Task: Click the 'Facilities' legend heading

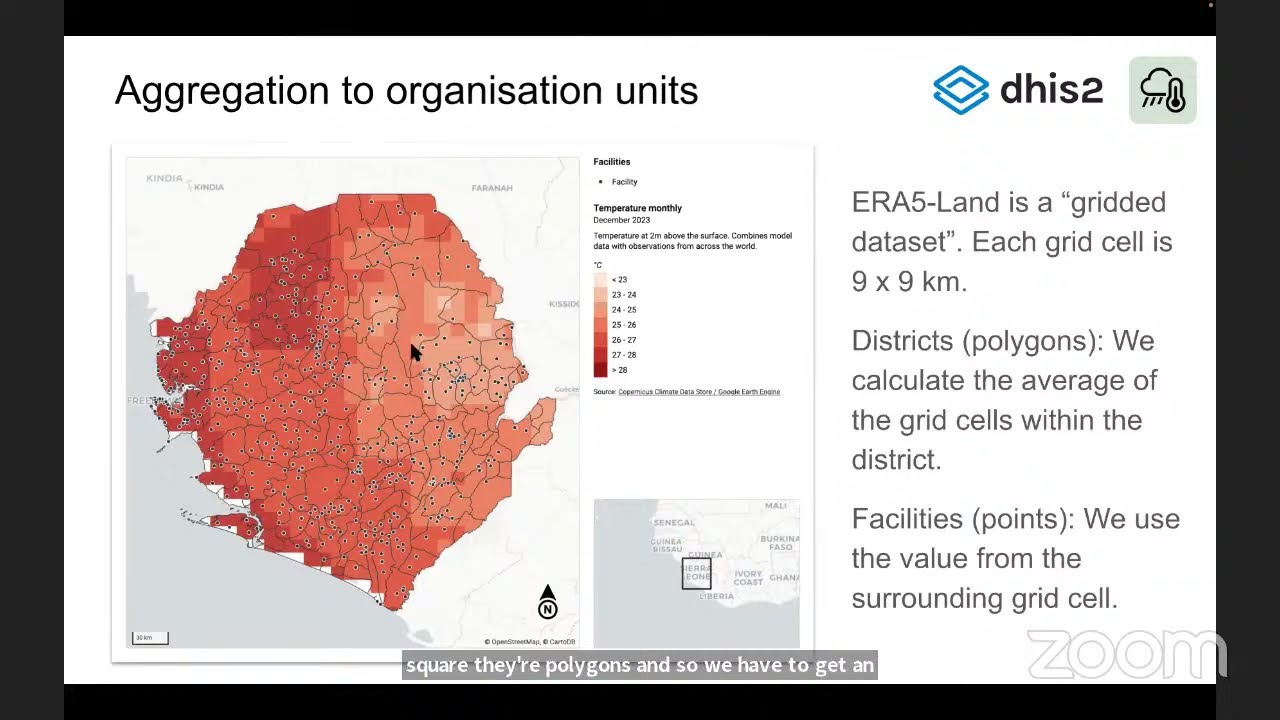Action: [x=612, y=162]
